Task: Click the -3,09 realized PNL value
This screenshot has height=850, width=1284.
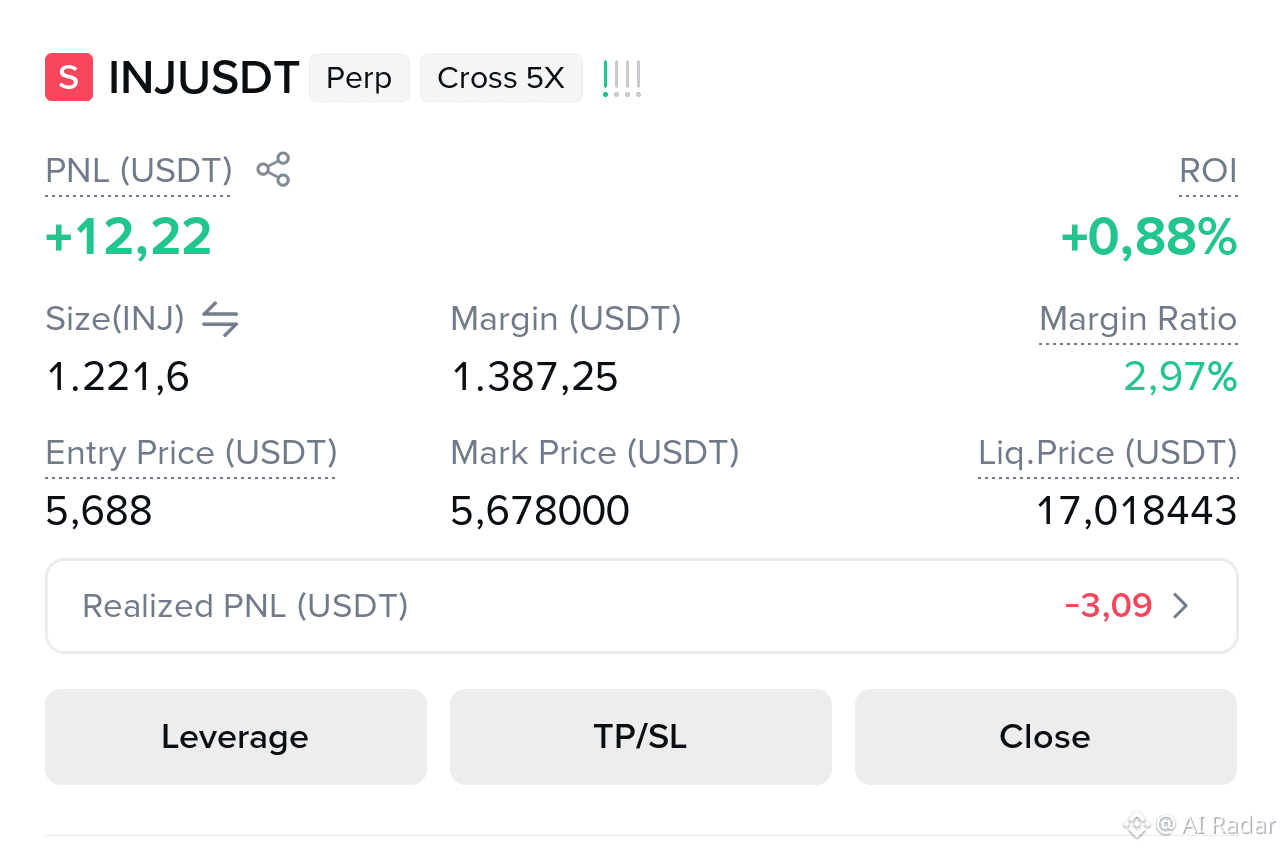Action: tap(1109, 606)
